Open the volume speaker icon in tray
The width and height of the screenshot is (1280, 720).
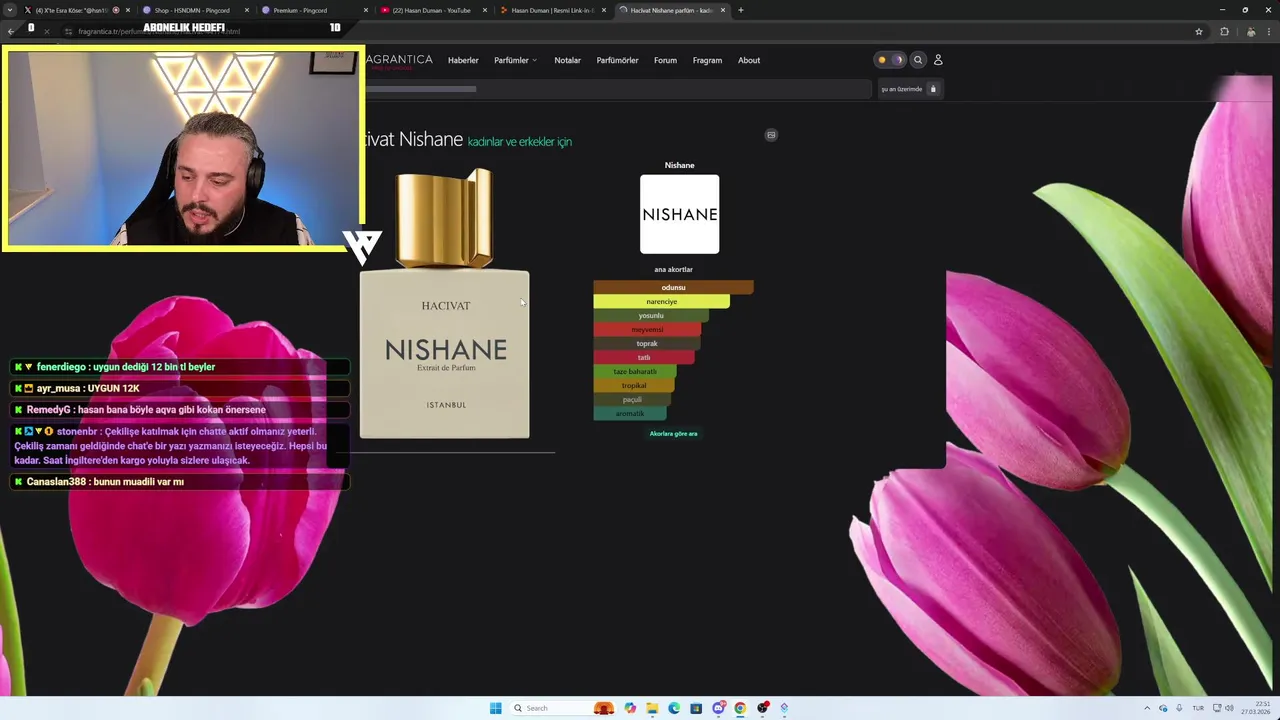point(1229,708)
